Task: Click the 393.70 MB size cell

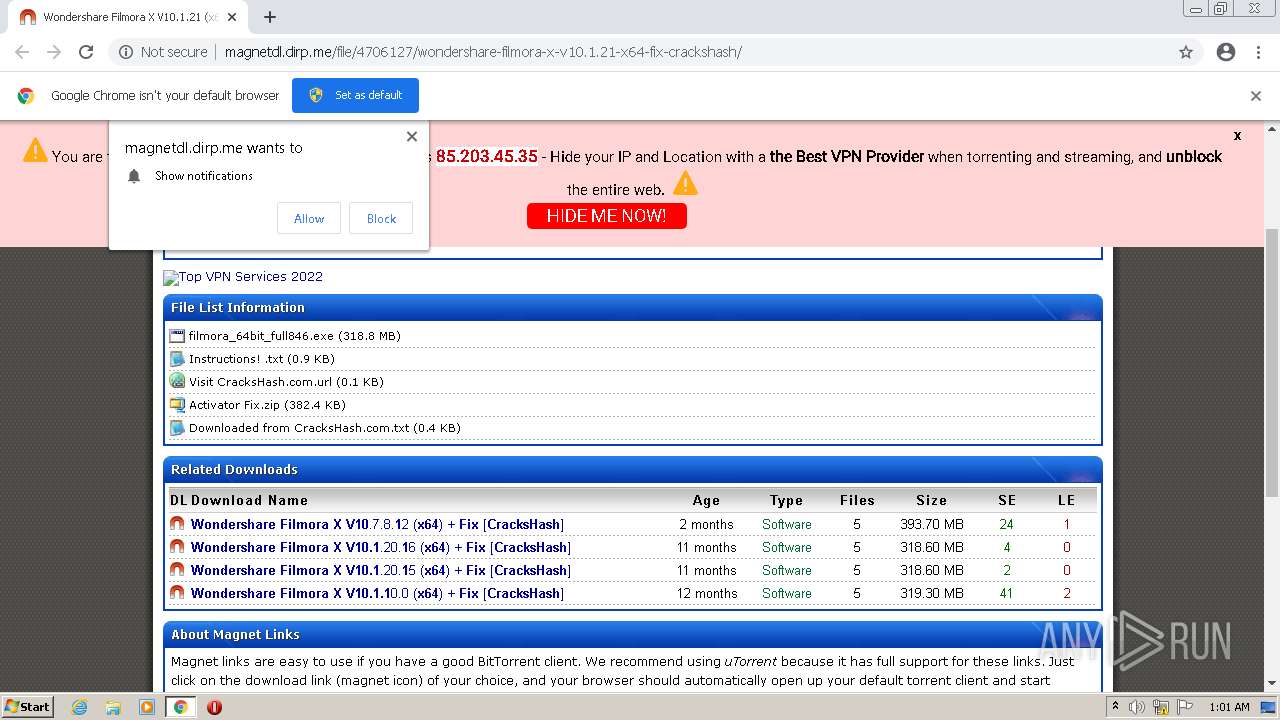Action: [932, 524]
